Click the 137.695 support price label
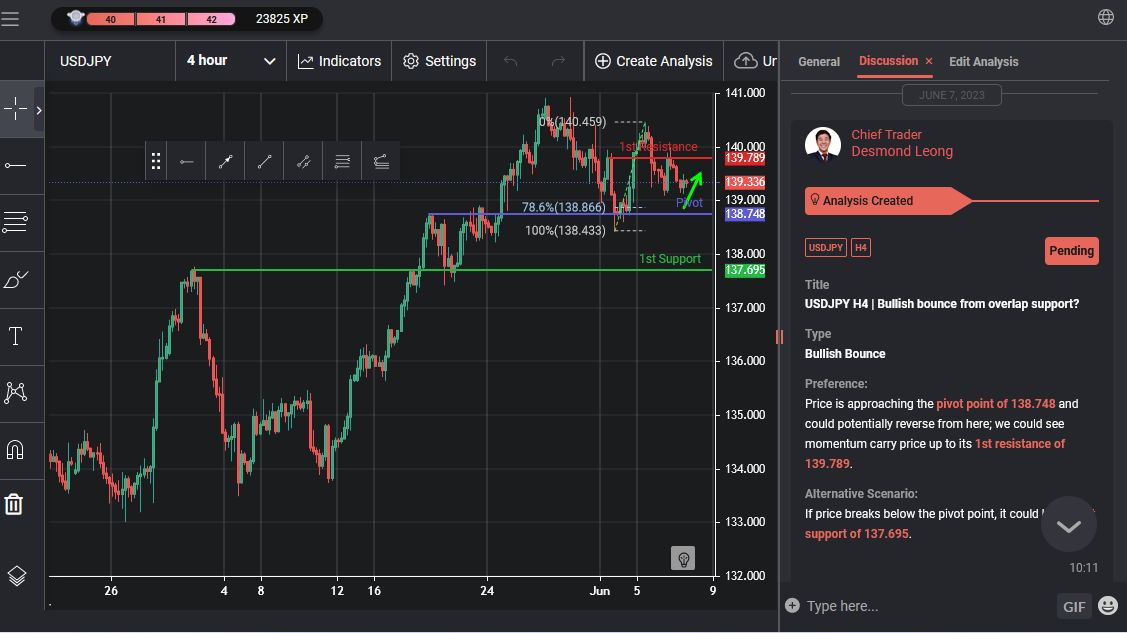Viewport: 1127px width, 633px height. click(x=745, y=270)
